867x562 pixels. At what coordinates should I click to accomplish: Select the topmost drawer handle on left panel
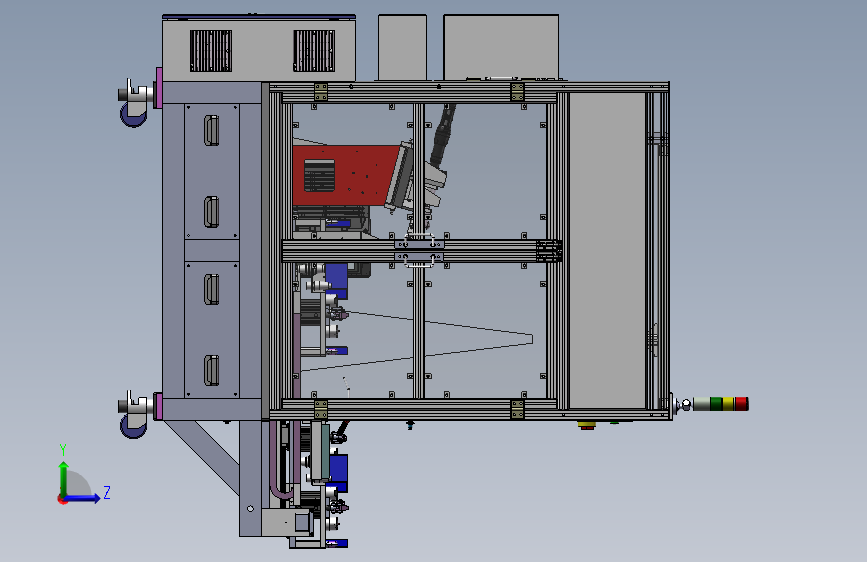pos(211,131)
